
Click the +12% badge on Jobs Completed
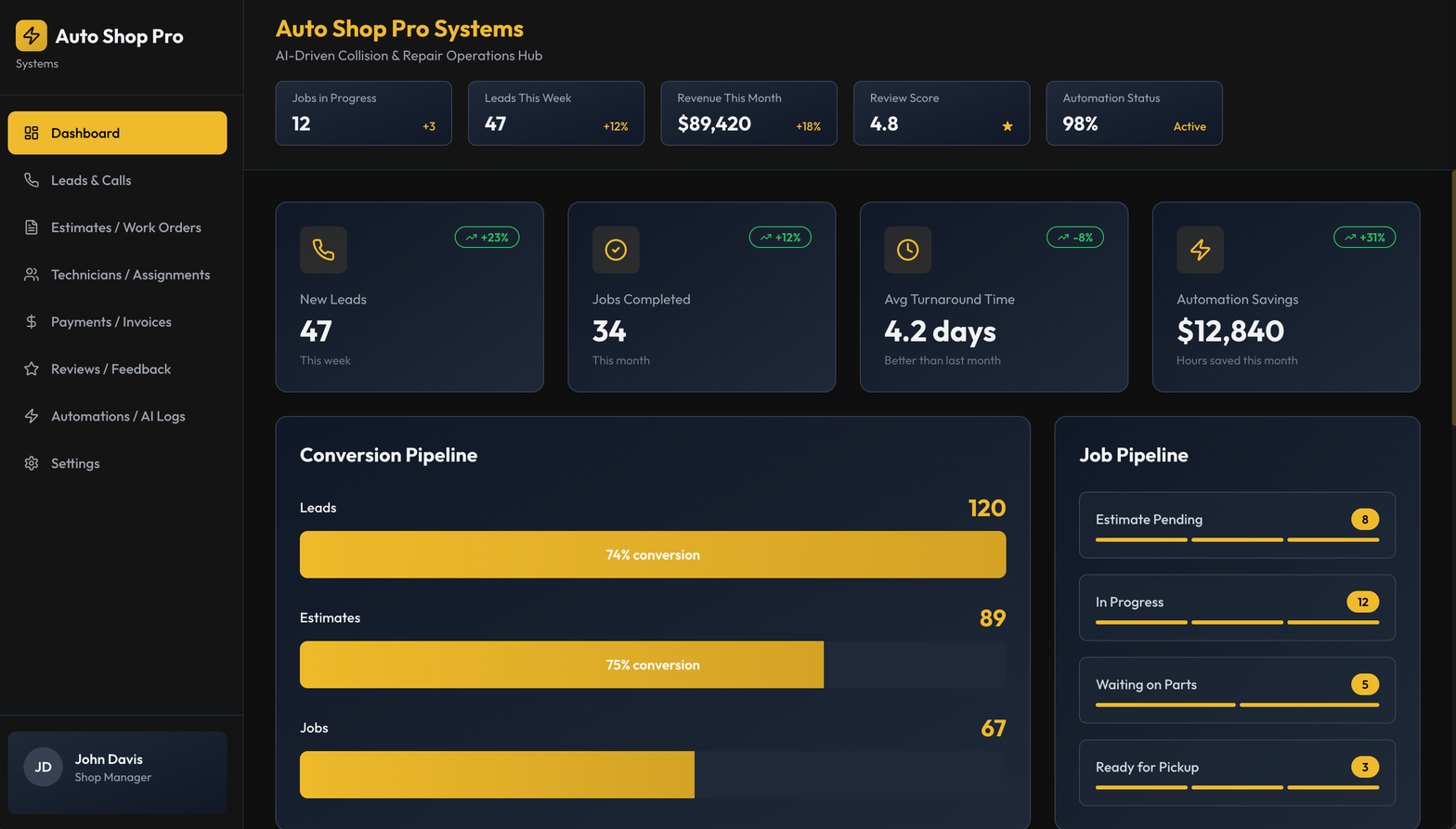click(780, 238)
